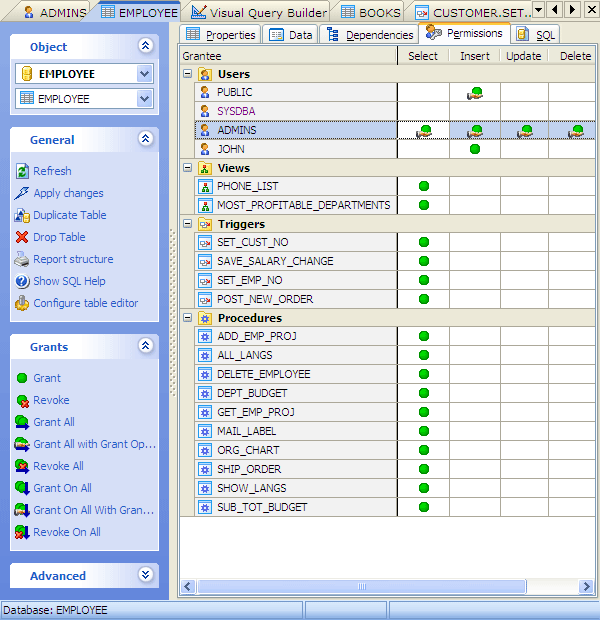The image size is (600, 620).
Task: Switch to the BOOKS document tab
Action: [x=370, y=13]
